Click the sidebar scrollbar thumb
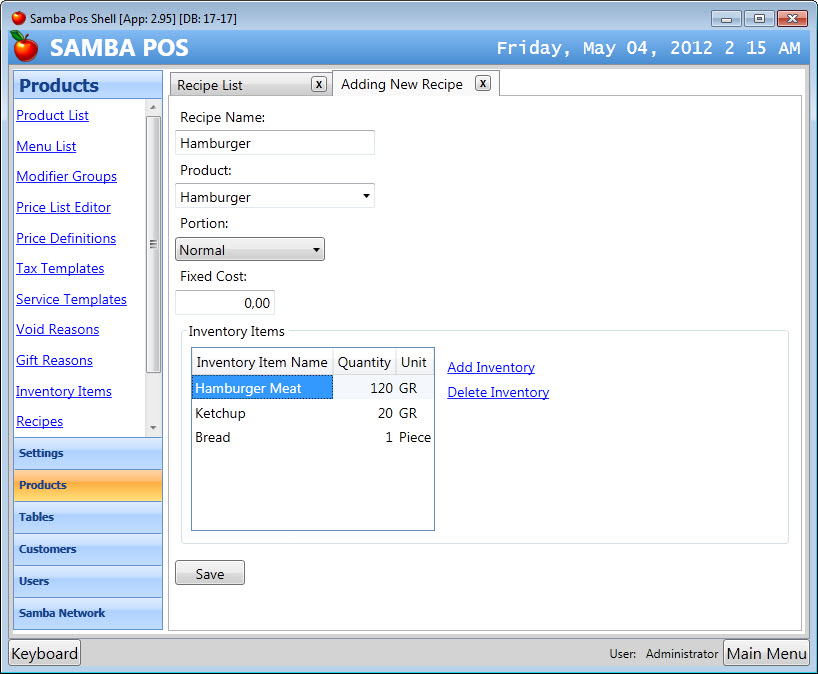Viewport: 818px width, 674px height. (x=153, y=245)
